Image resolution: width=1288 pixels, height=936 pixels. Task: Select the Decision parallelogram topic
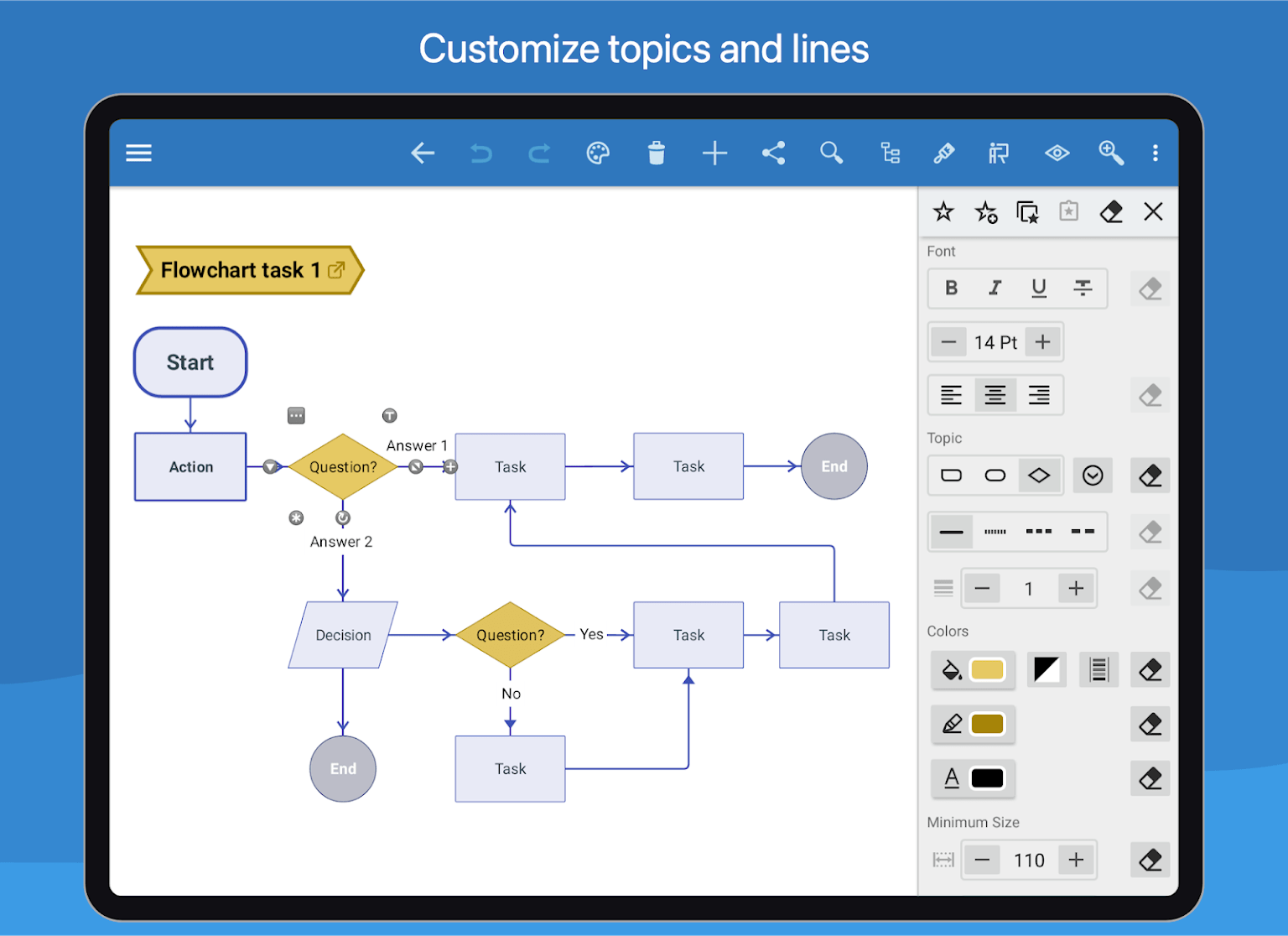(343, 635)
